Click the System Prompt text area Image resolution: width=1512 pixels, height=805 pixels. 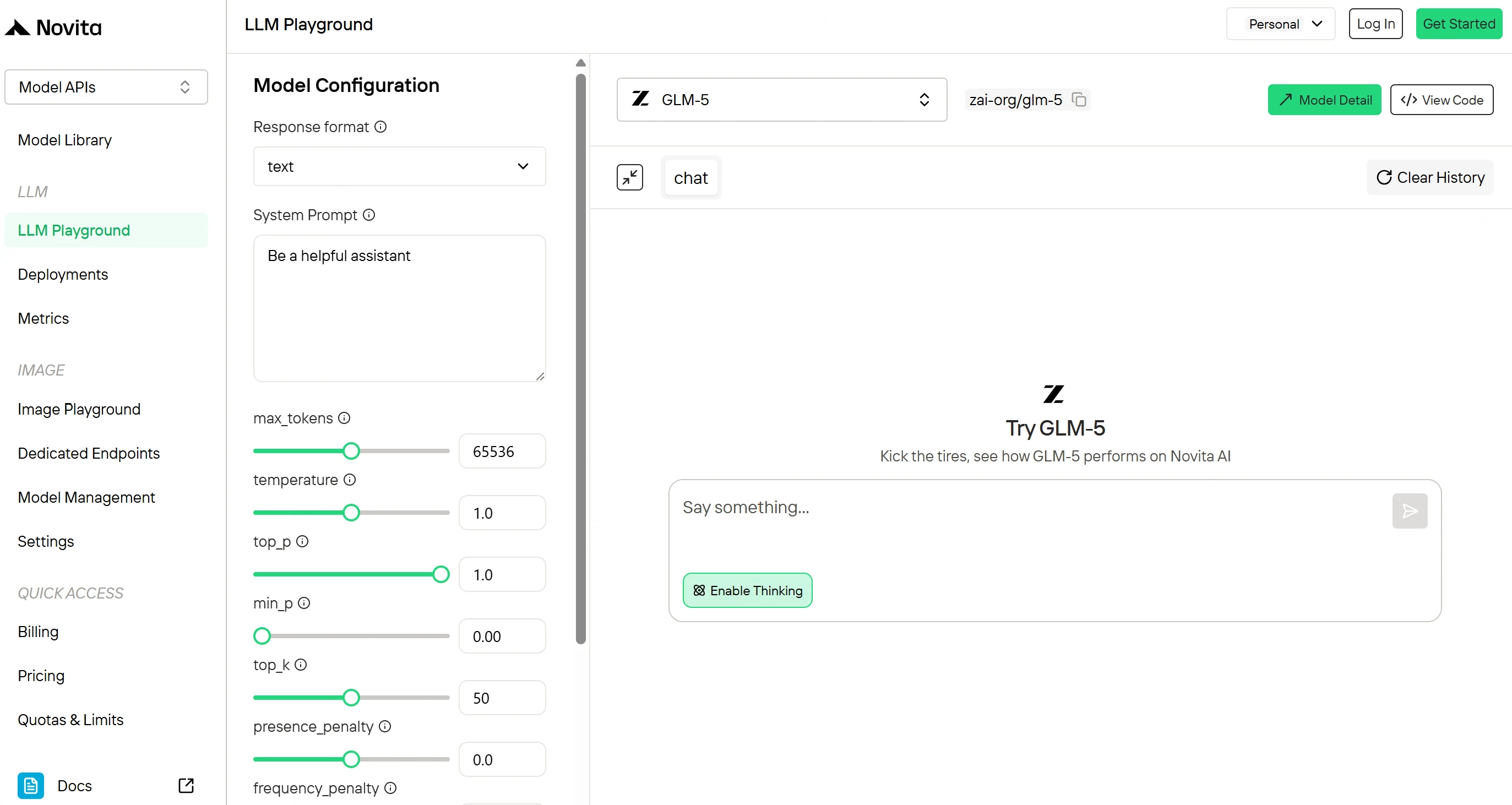[x=399, y=308]
